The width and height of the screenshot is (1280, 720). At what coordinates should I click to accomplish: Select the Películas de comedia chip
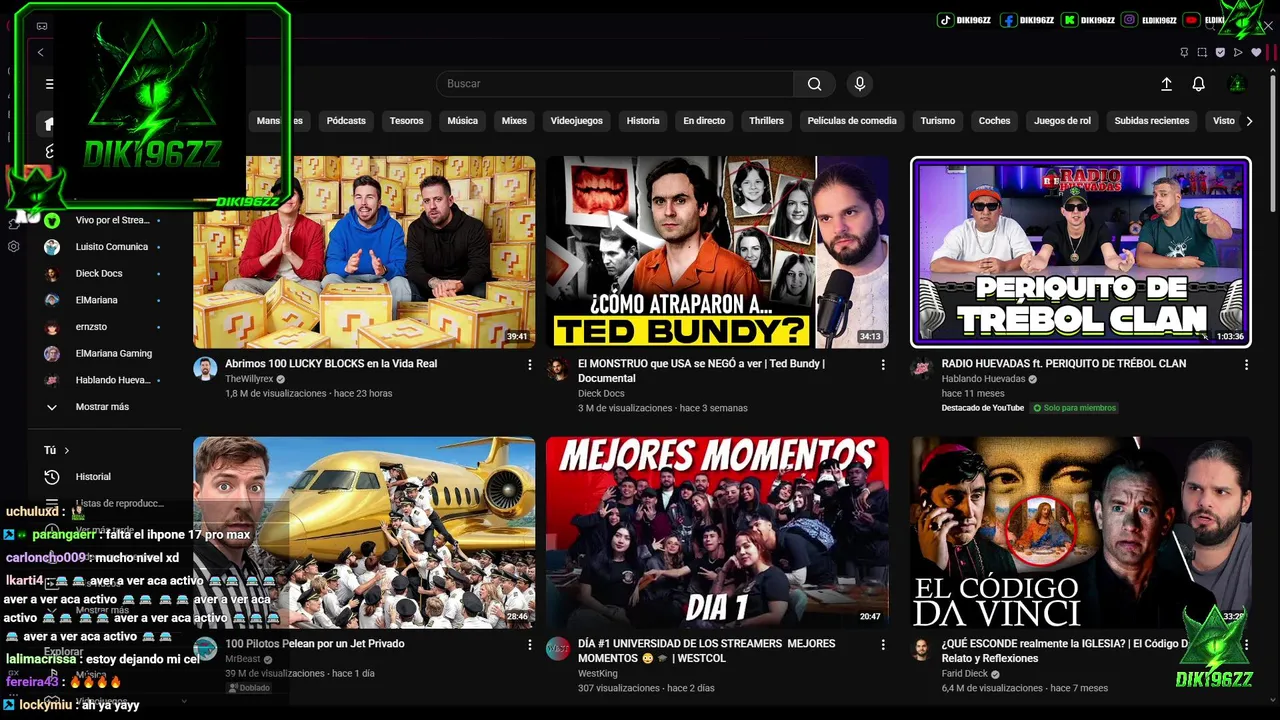pos(852,121)
